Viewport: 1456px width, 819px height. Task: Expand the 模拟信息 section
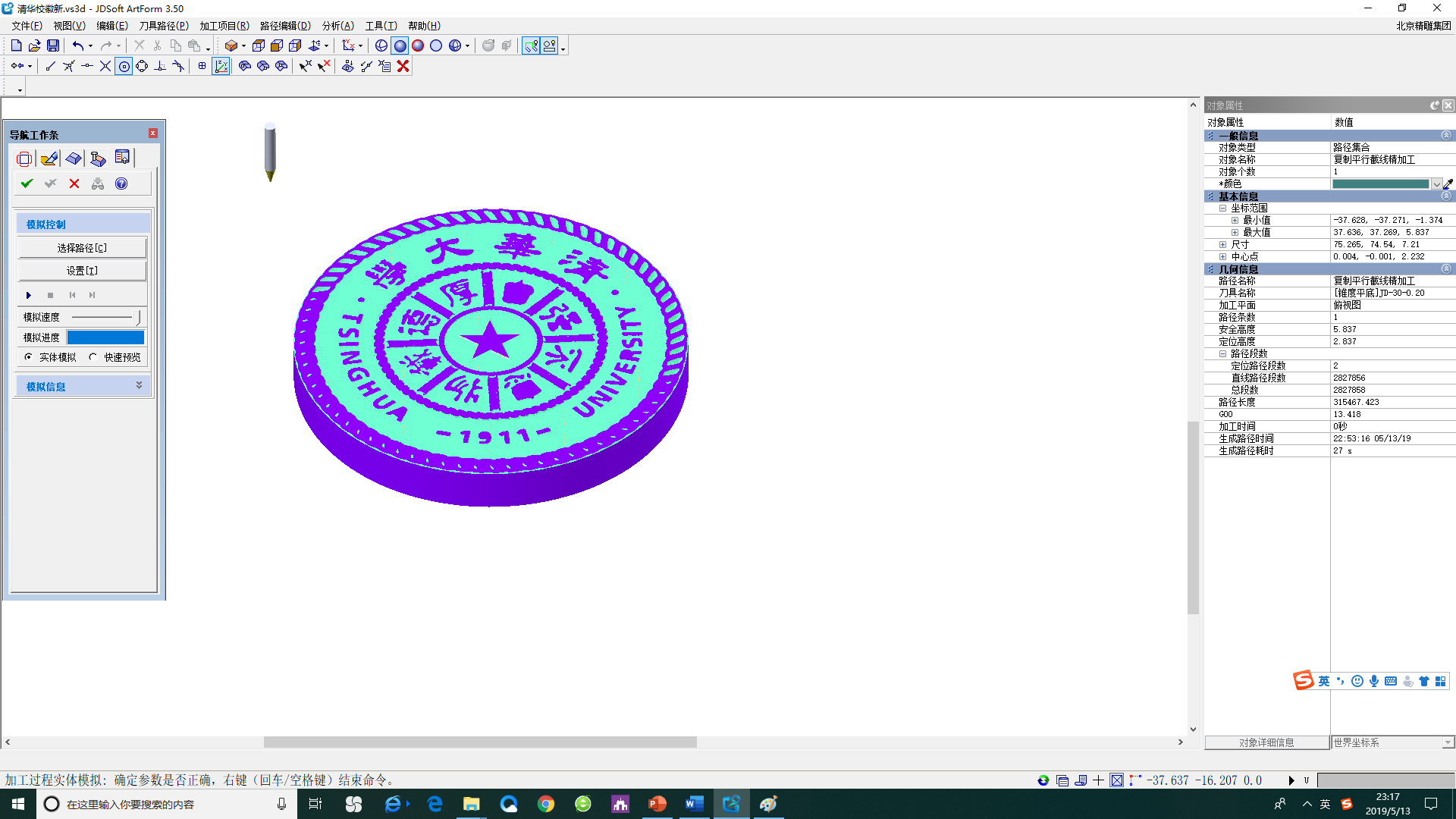(139, 386)
